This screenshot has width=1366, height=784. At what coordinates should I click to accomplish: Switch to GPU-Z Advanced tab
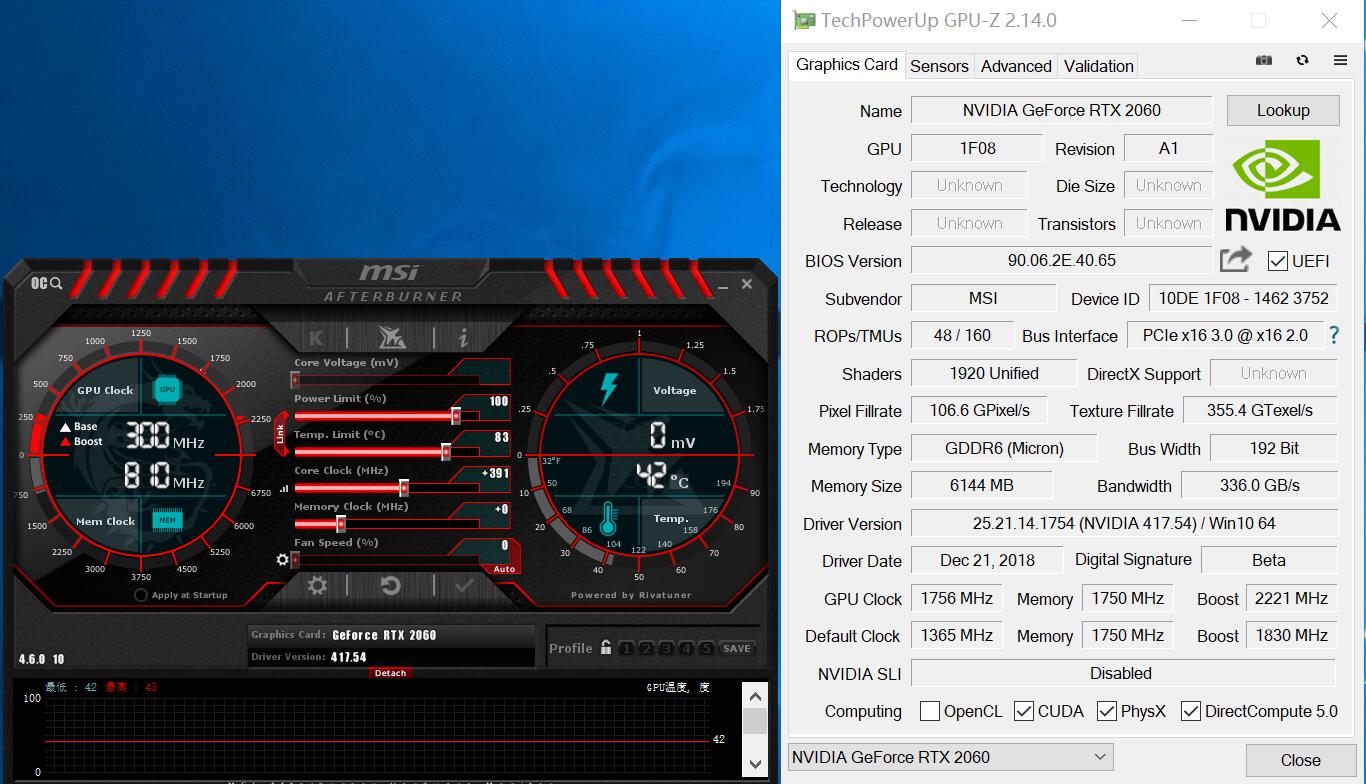1016,66
